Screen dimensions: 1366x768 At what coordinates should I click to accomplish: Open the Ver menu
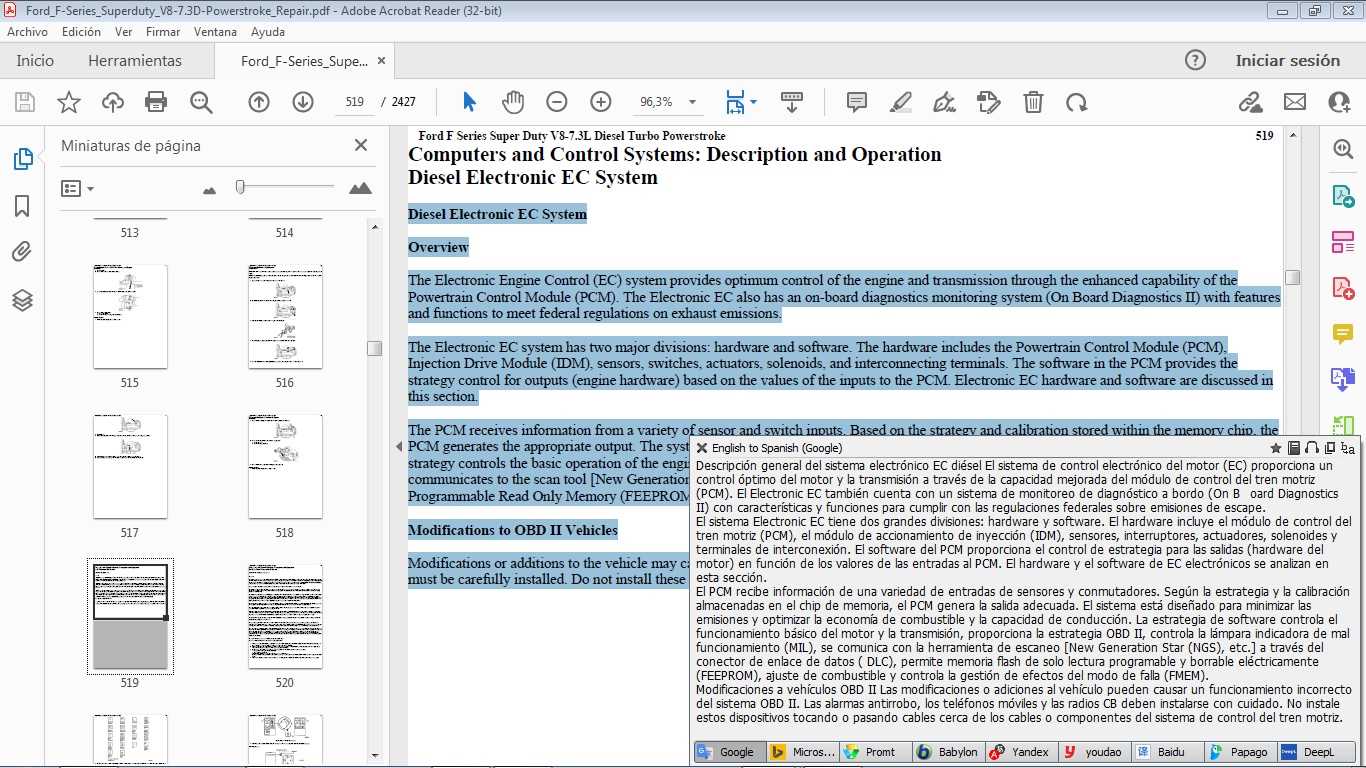tap(124, 32)
